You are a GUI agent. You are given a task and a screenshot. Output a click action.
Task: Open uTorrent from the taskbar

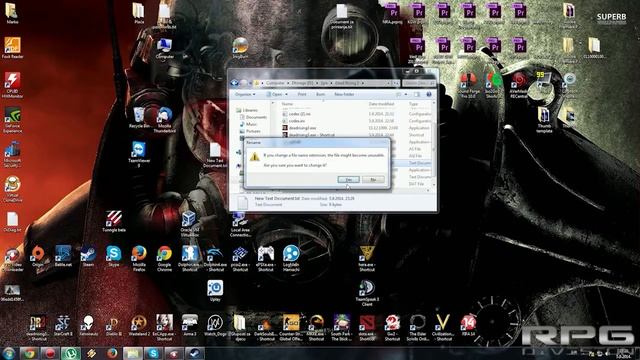coord(71,353)
